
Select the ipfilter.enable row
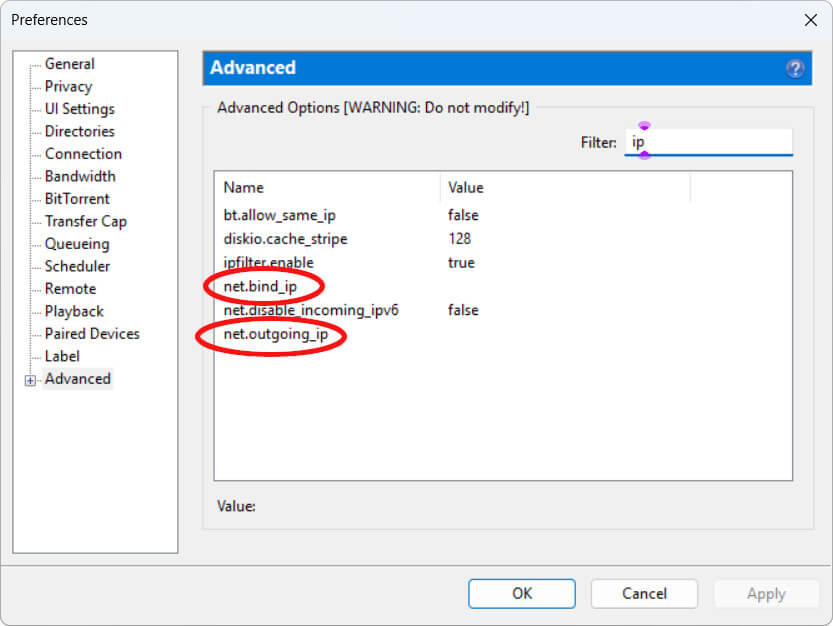pos(503,263)
